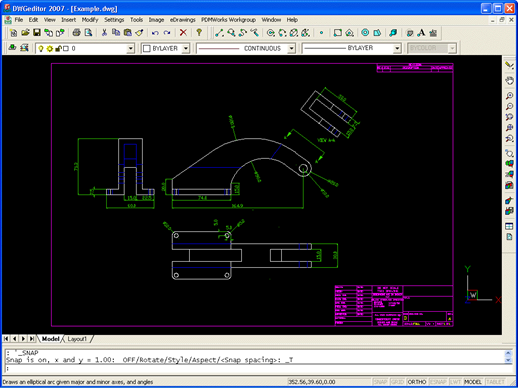Delete selection with the red X icon
Image resolution: width=518 pixels, height=388 pixels.
click(183, 33)
